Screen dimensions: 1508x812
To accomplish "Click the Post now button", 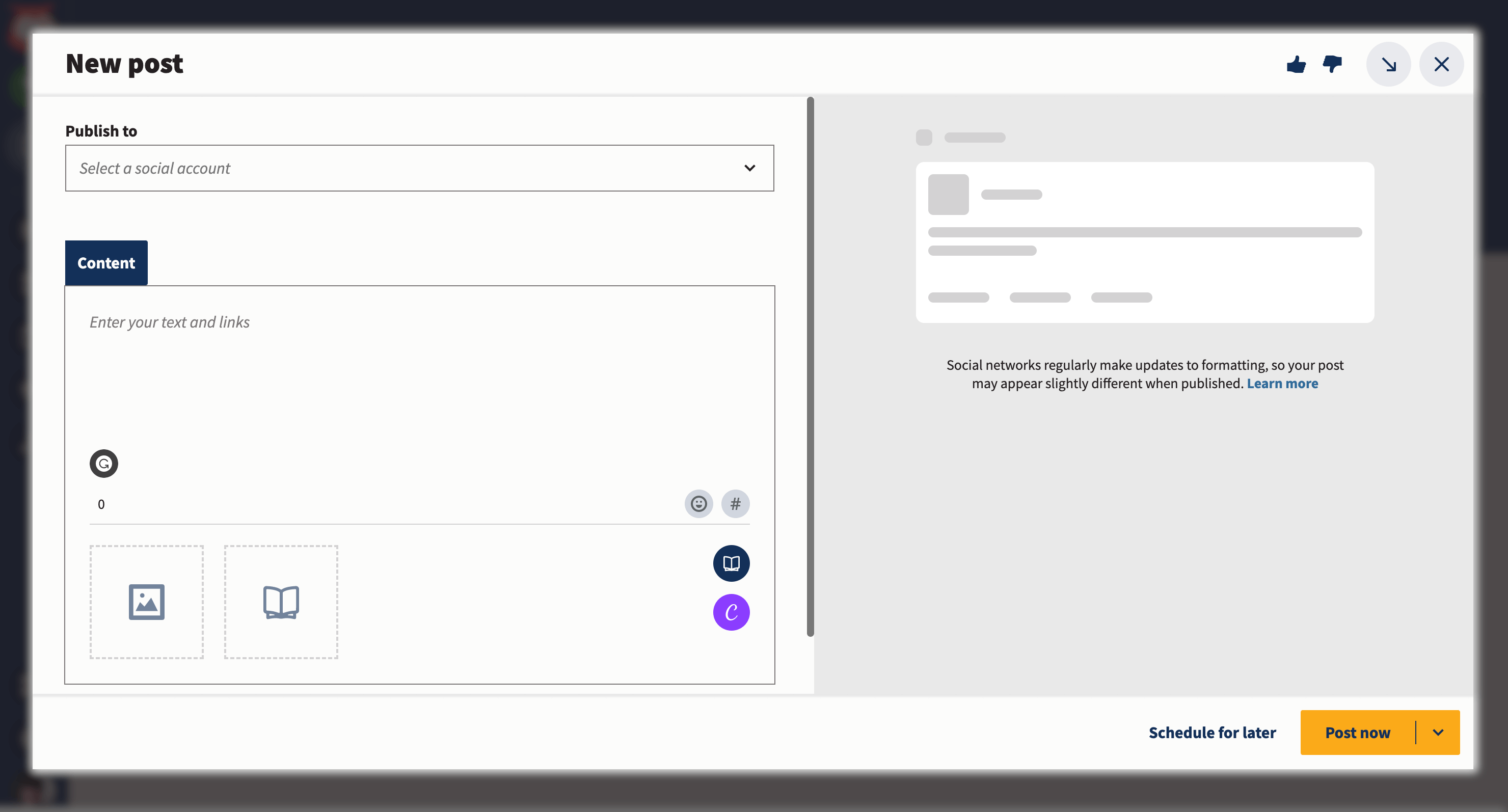I will click(x=1358, y=732).
